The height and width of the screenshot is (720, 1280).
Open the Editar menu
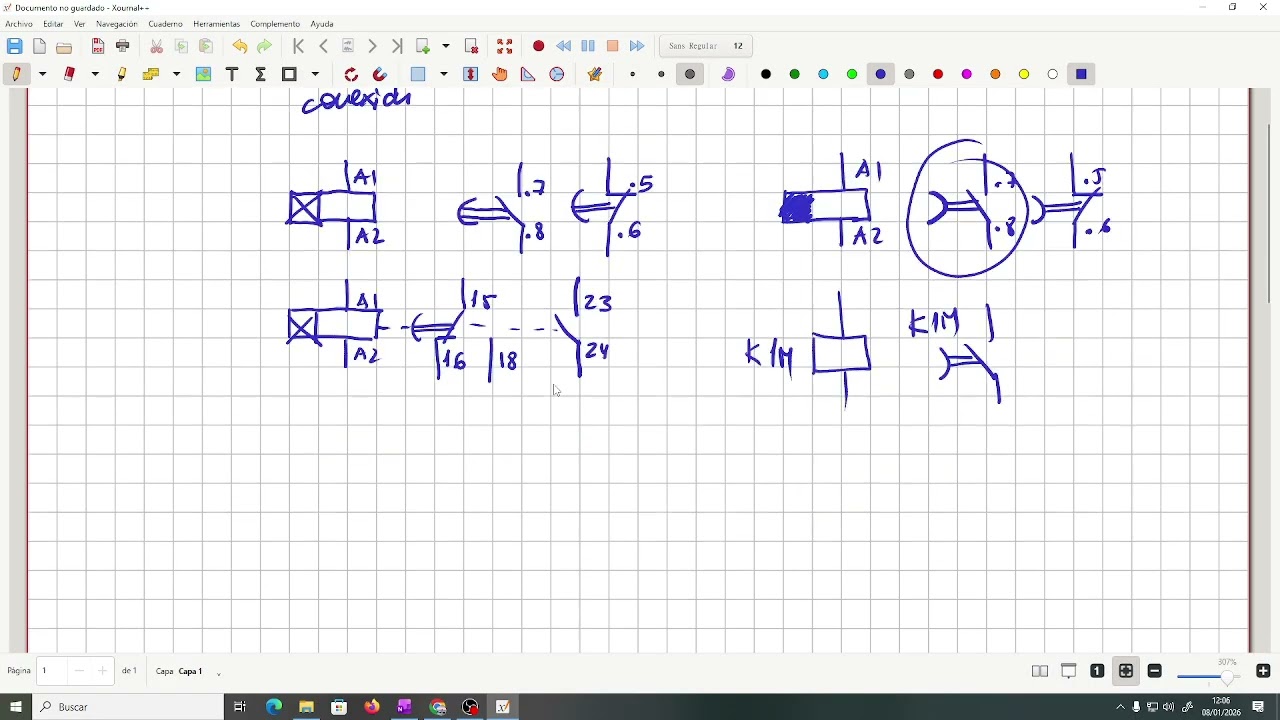click(53, 24)
